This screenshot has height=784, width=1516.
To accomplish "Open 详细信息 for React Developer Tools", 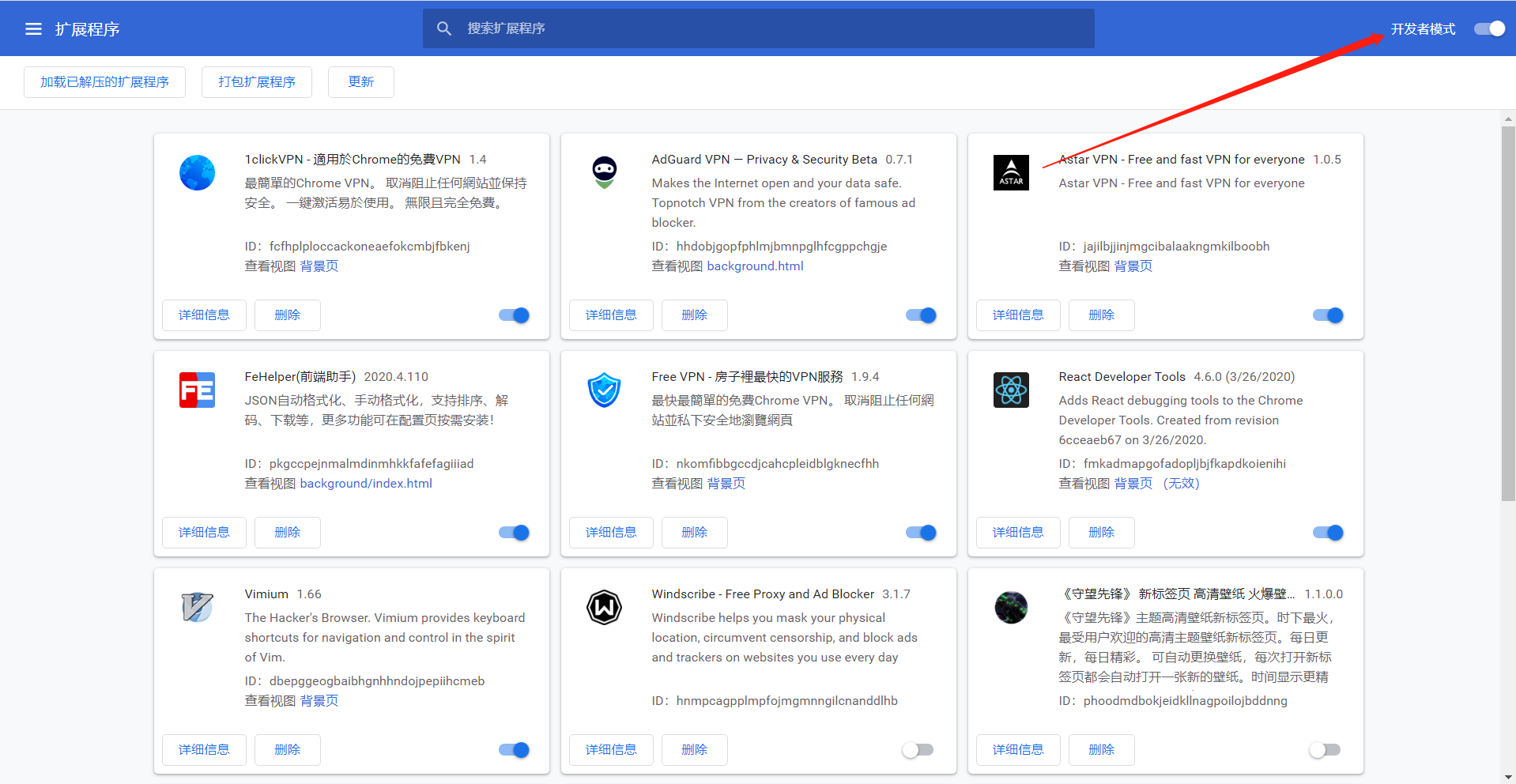I will coord(1018,533).
